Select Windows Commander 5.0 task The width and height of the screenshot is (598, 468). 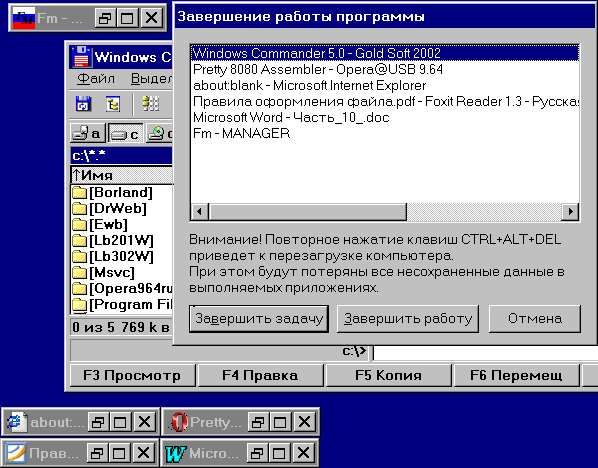pos(385,53)
